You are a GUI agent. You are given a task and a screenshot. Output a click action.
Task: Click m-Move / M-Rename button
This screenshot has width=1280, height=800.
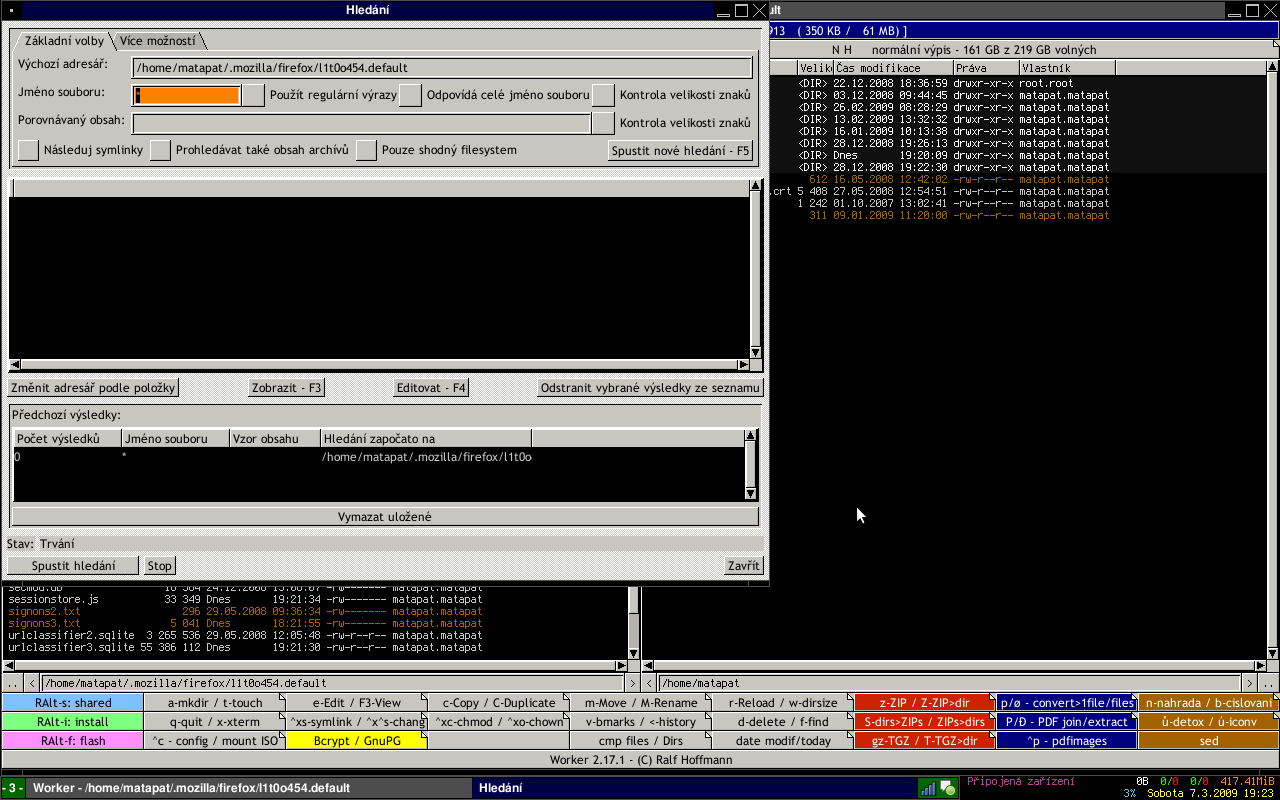(x=641, y=703)
